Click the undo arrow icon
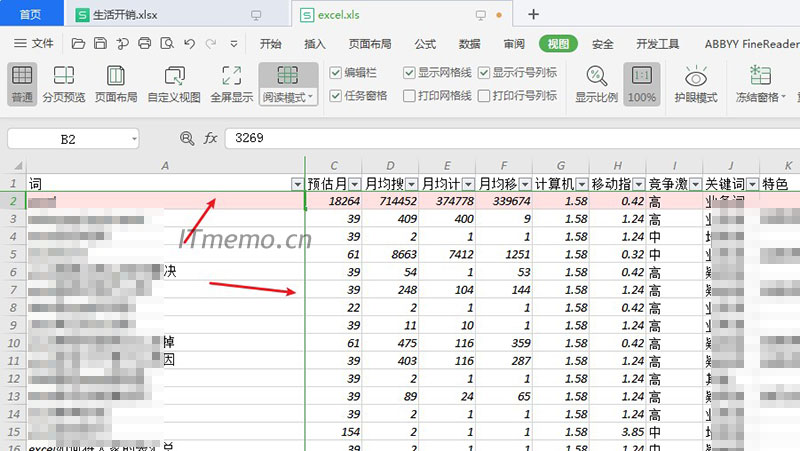The image size is (800, 451). [189, 43]
